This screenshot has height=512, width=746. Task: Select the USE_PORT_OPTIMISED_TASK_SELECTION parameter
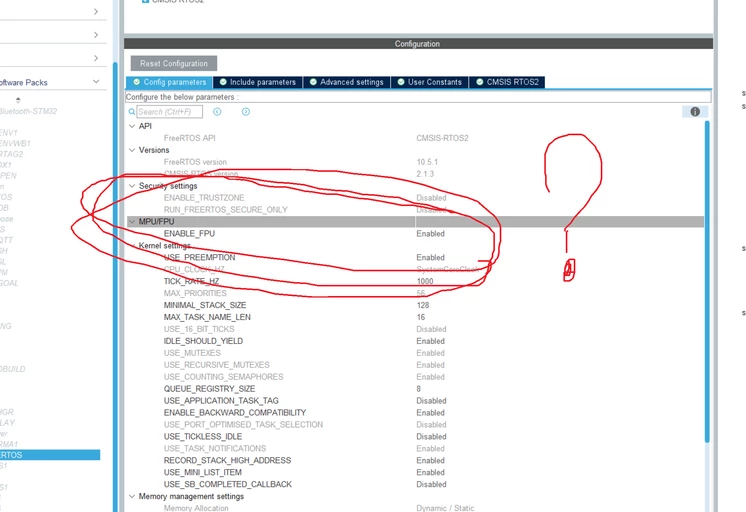[x=243, y=424]
